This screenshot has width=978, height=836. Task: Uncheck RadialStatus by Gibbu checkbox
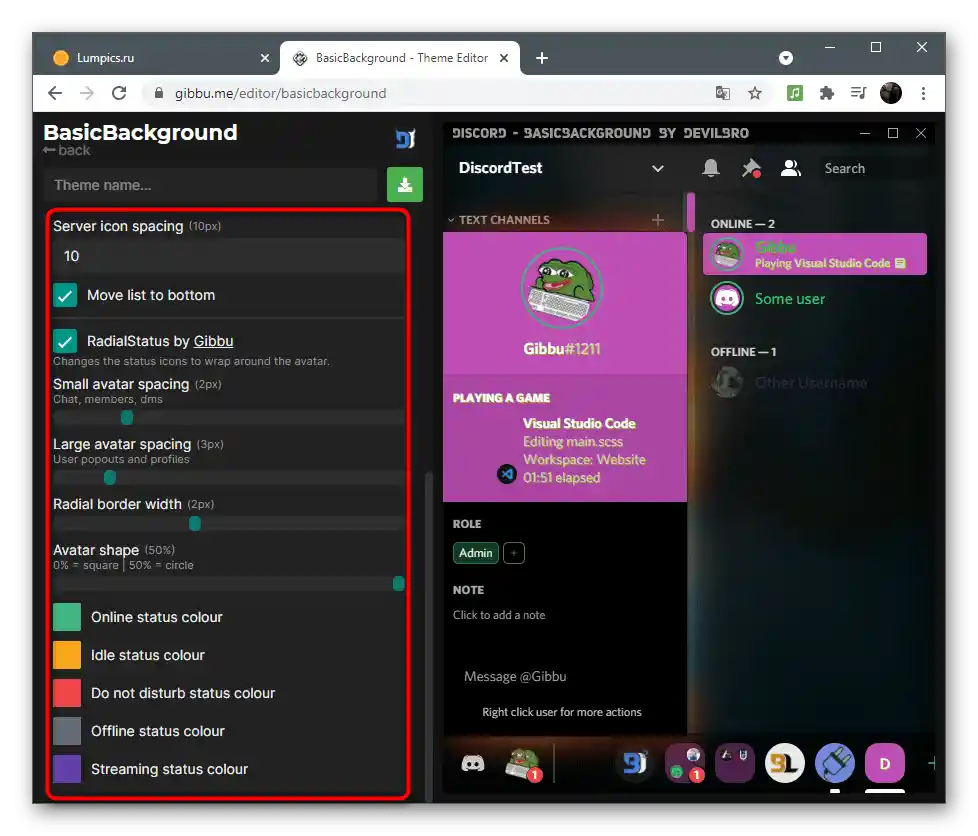65,341
